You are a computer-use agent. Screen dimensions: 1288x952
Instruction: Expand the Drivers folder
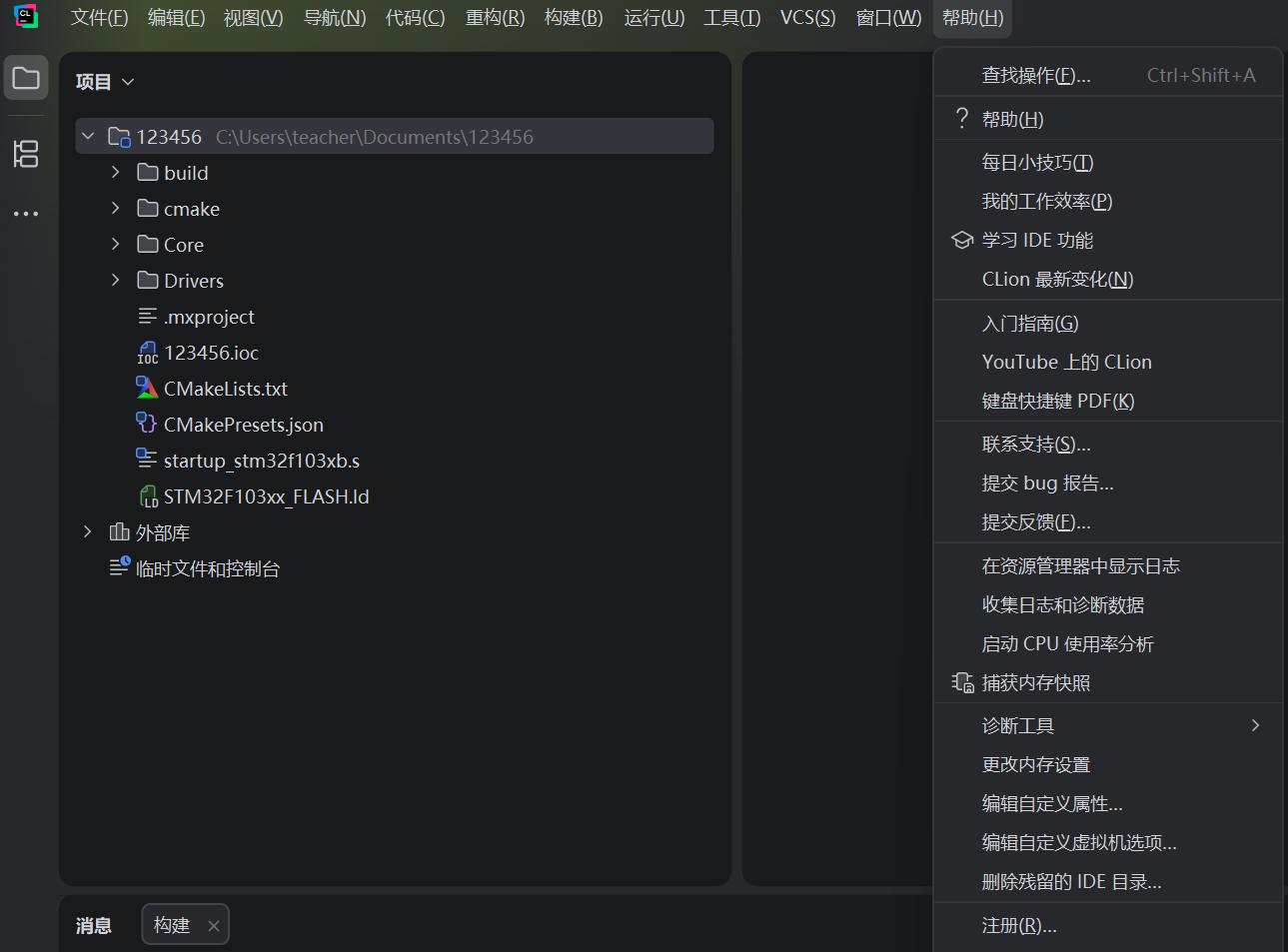[115, 280]
